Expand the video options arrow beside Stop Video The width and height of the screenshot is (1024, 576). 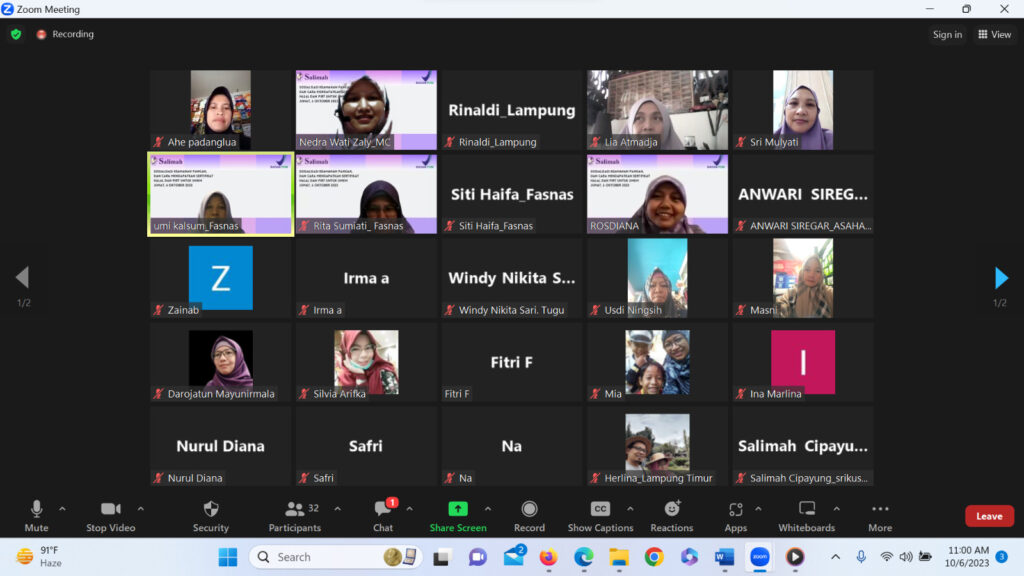point(140,508)
